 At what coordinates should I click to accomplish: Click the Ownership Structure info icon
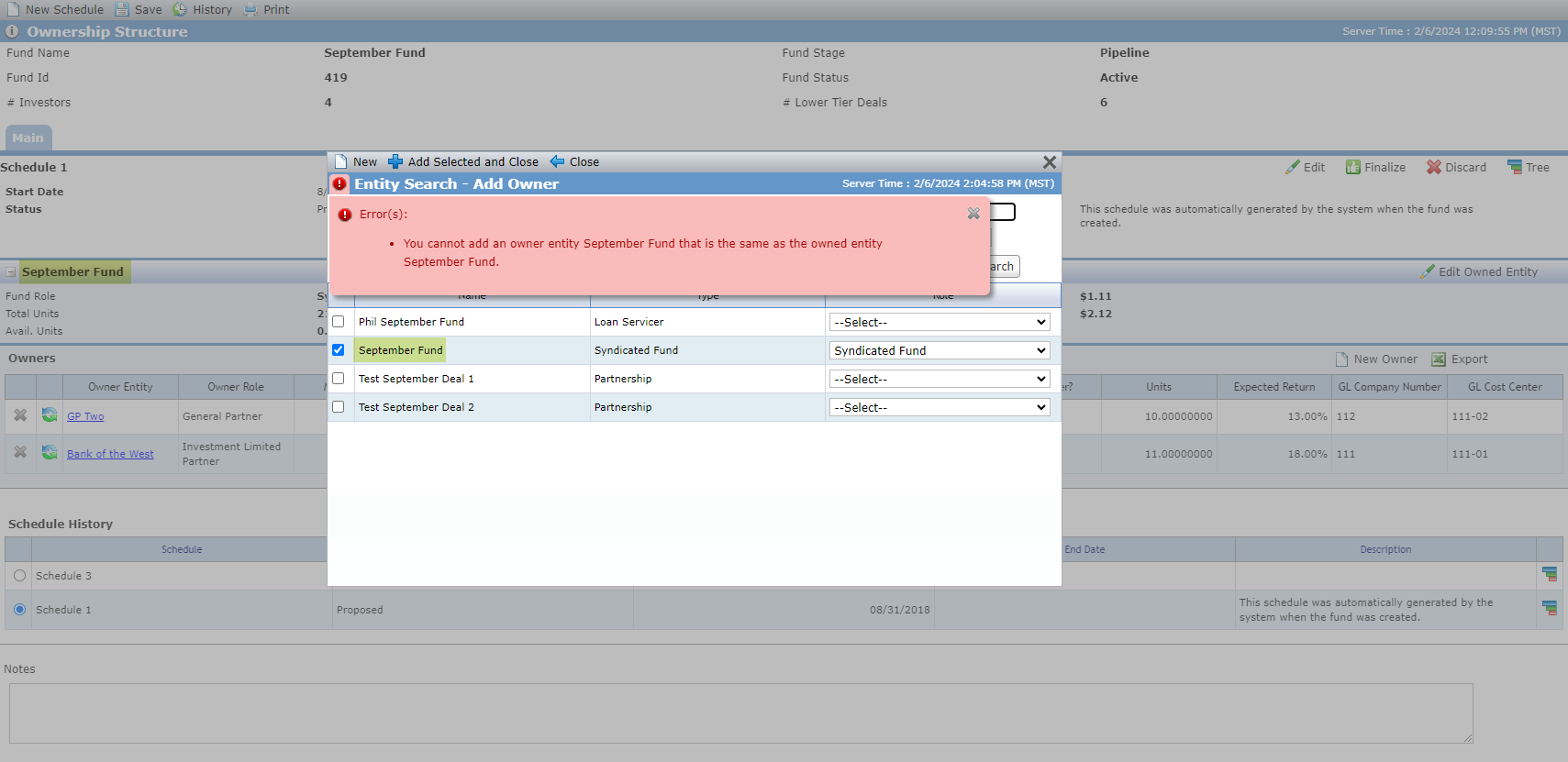pos(12,31)
